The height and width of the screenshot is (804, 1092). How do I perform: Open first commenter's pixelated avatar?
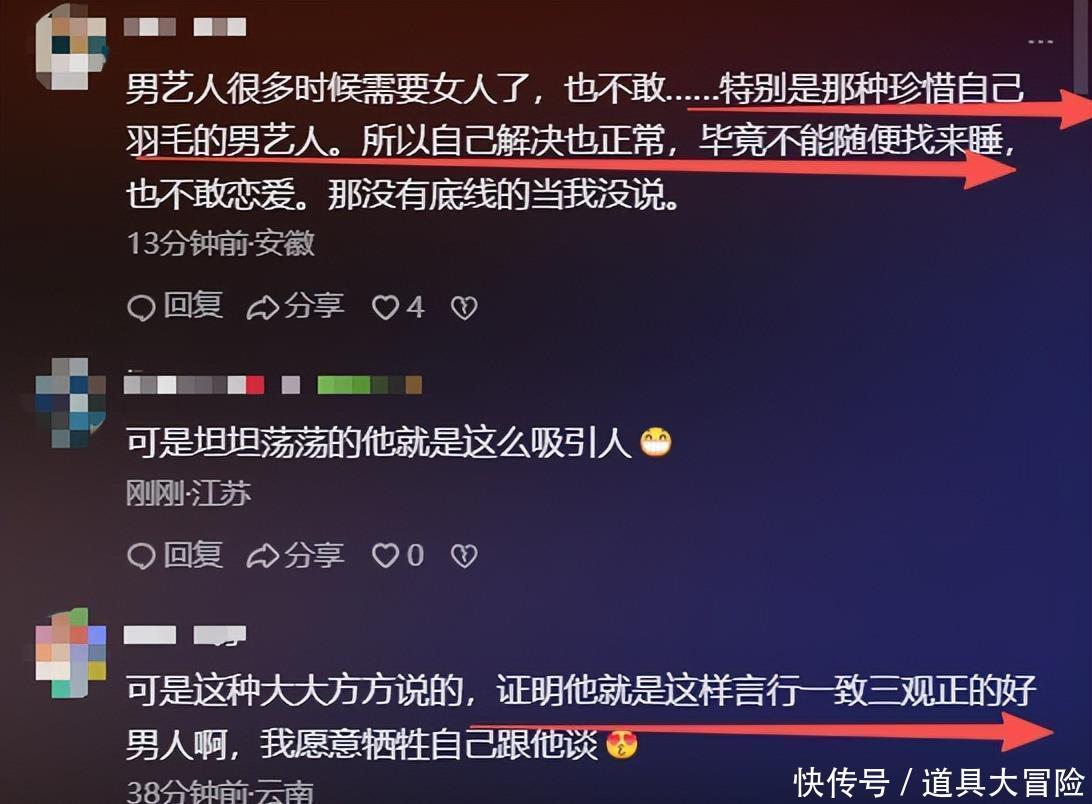(72, 49)
